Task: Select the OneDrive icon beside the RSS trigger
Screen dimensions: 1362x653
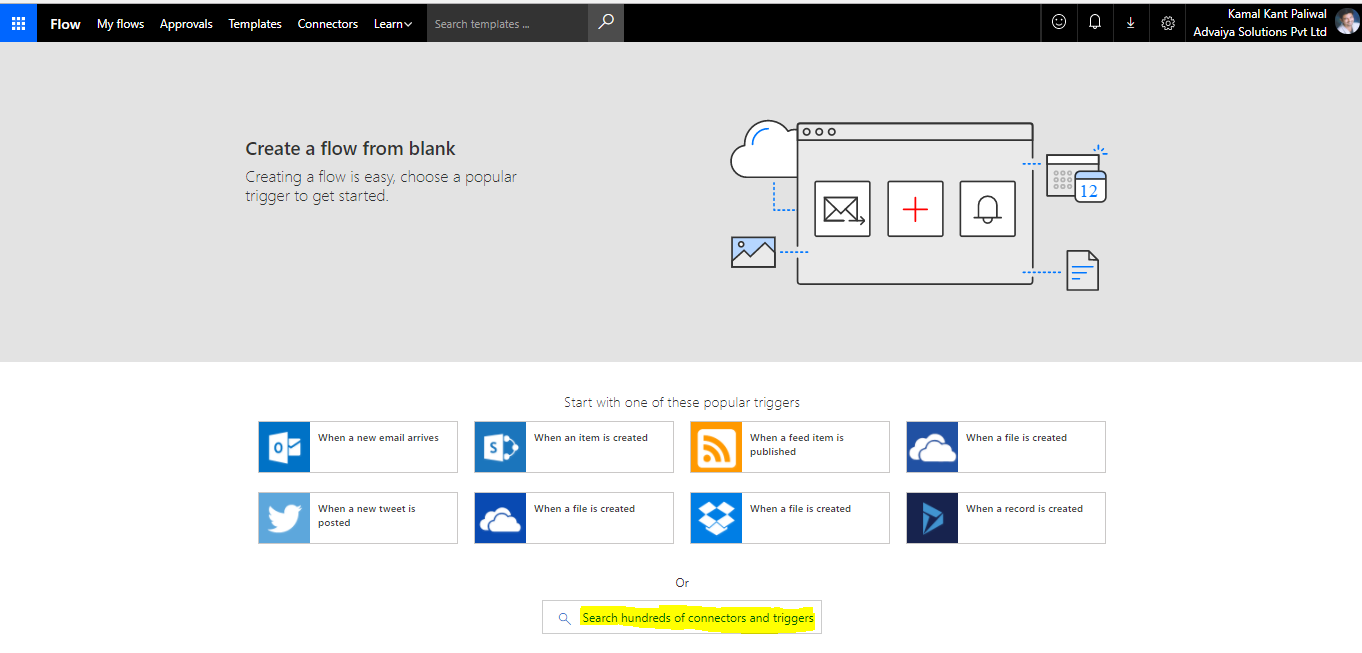Action: pos(932,447)
